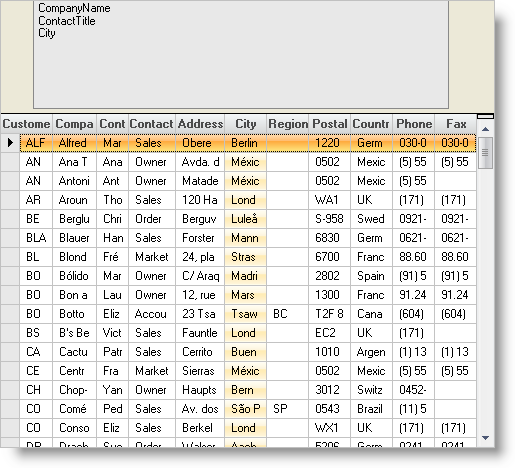Viewport: 515px width, 468px height.
Task: Click the Cont column header
Action: pyautogui.click(x=112, y=124)
